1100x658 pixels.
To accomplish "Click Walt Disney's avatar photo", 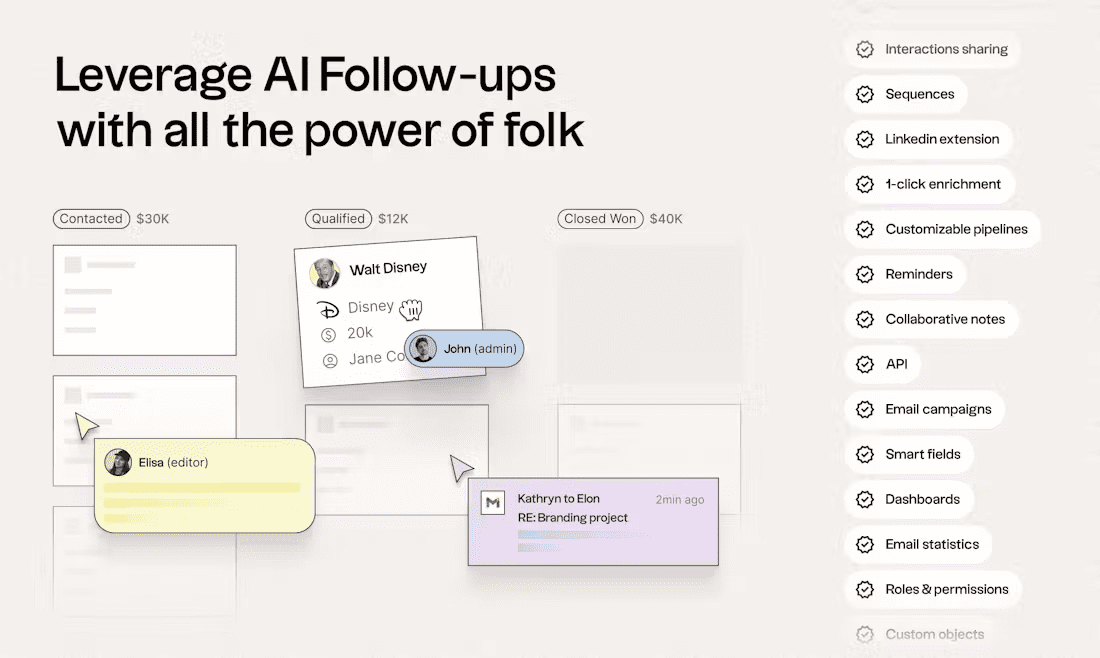I will pos(325,274).
